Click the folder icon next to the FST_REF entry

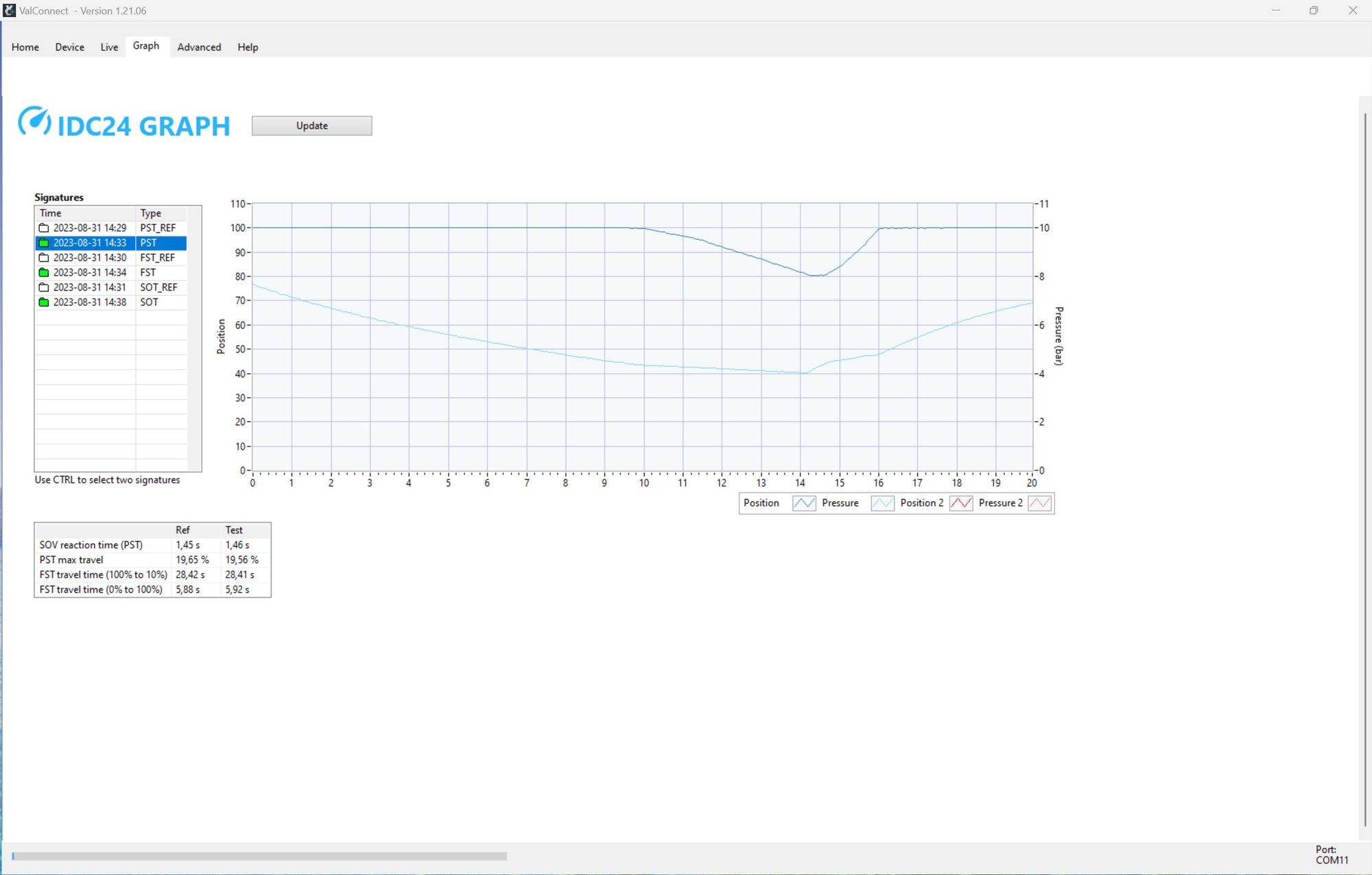43,257
